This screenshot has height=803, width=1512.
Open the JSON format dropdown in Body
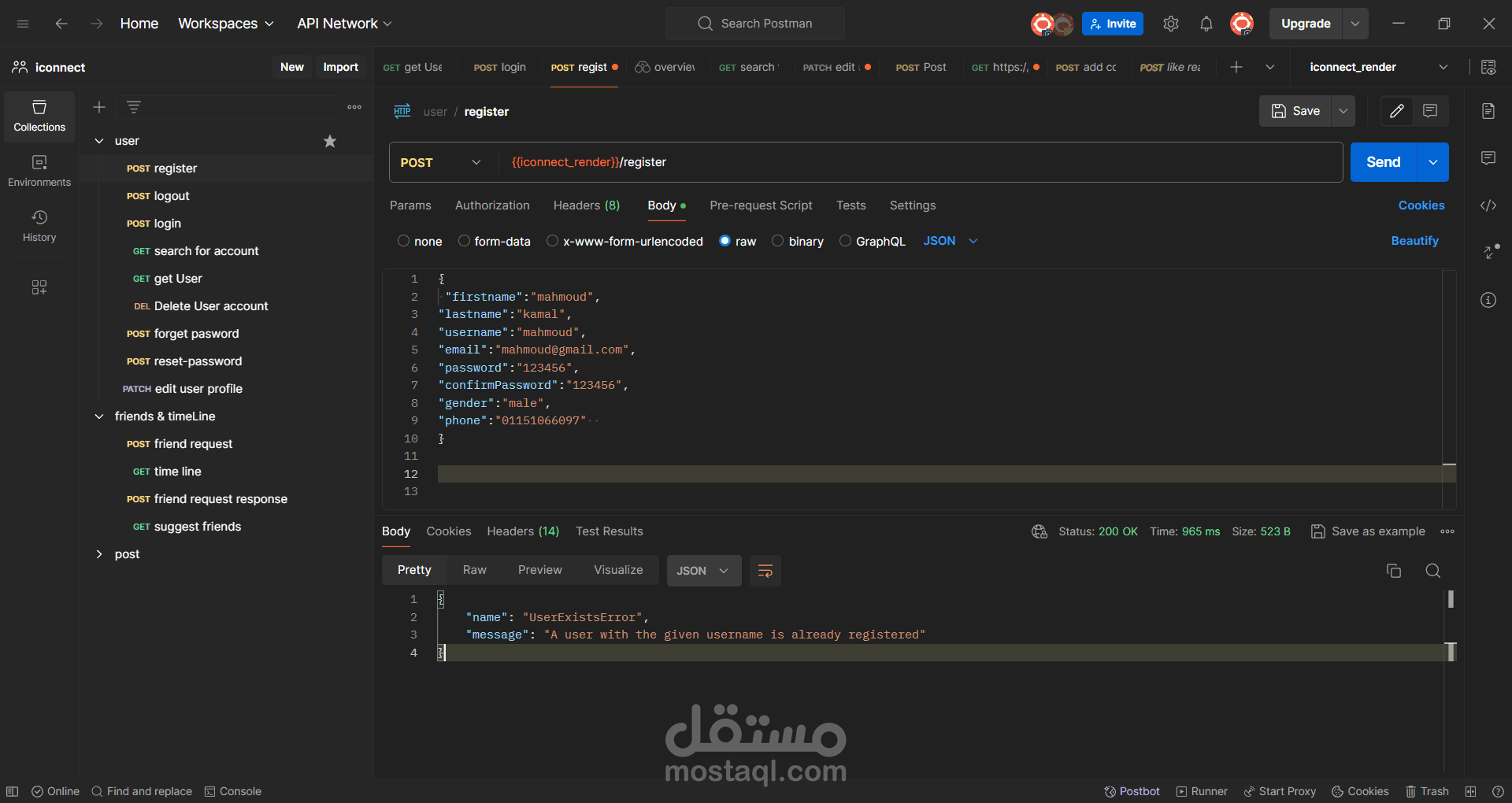point(949,241)
